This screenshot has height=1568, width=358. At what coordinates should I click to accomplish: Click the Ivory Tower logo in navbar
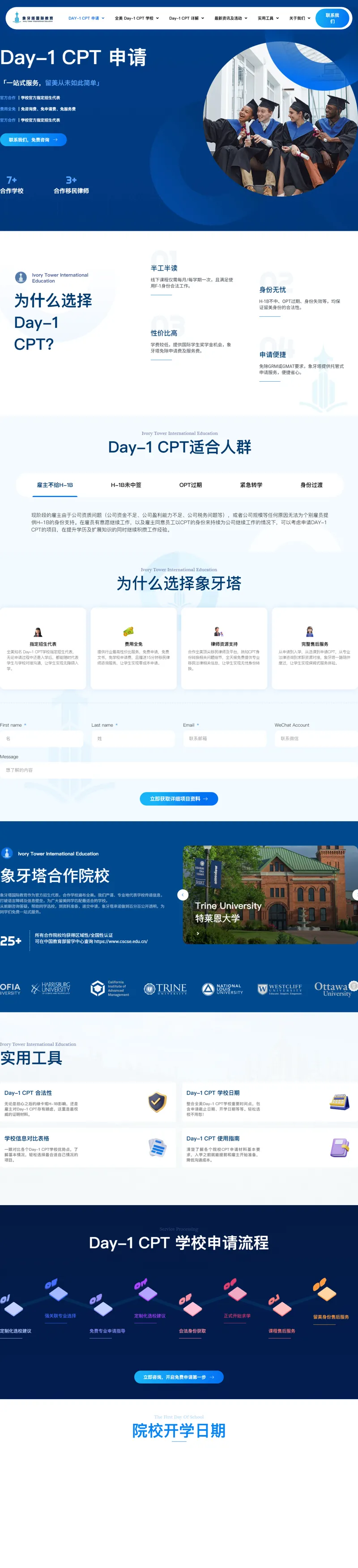(34, 18)
